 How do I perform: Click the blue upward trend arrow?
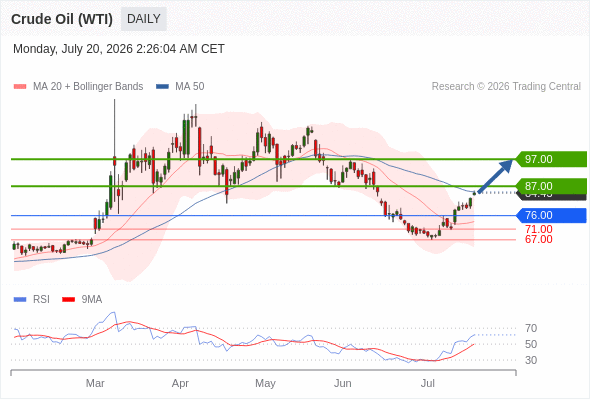495,176
